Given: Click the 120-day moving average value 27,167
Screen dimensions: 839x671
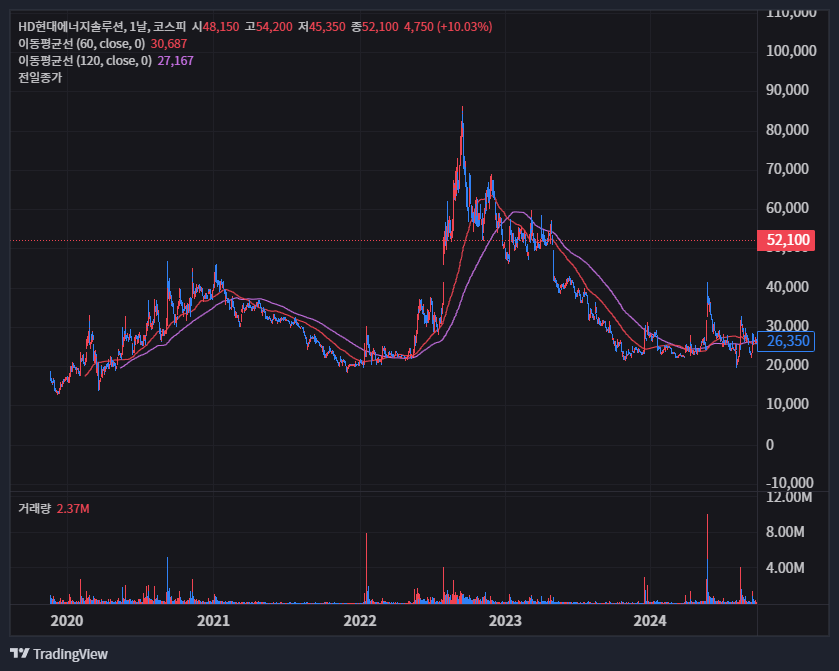Looking at the screenshot, I should (176, 61).
